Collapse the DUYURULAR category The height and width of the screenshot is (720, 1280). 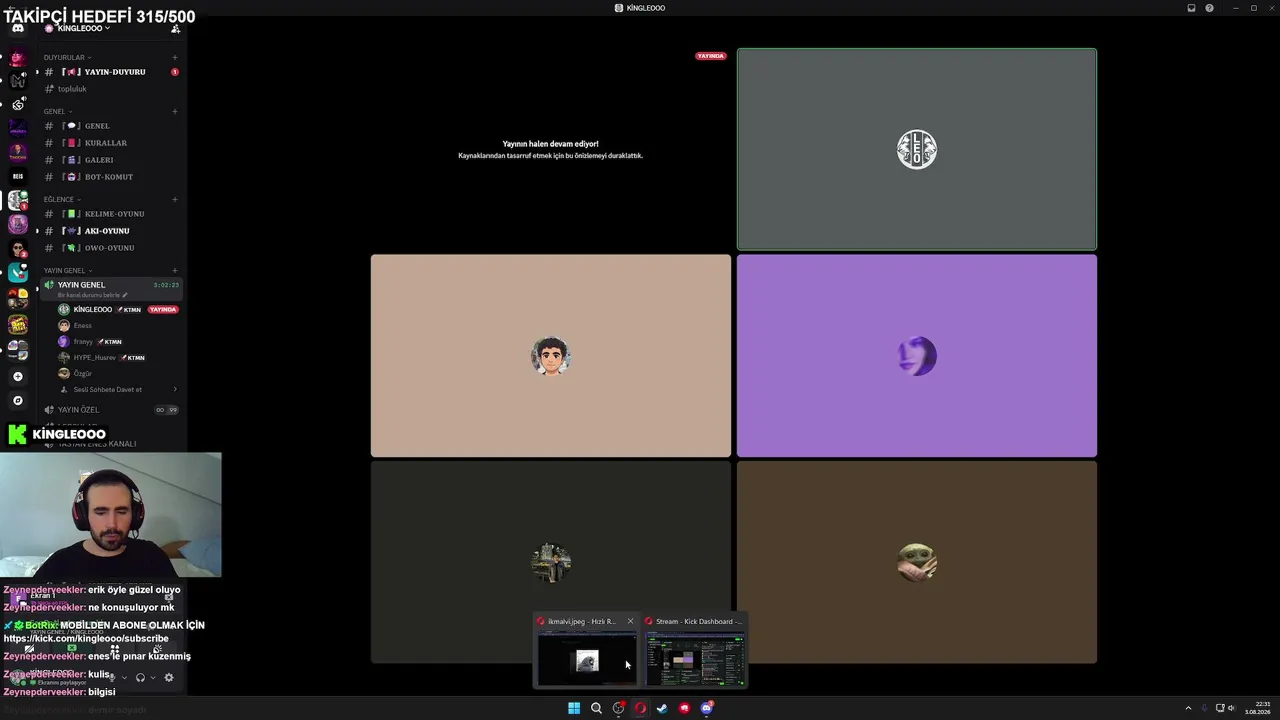click(x=67, y=57)
